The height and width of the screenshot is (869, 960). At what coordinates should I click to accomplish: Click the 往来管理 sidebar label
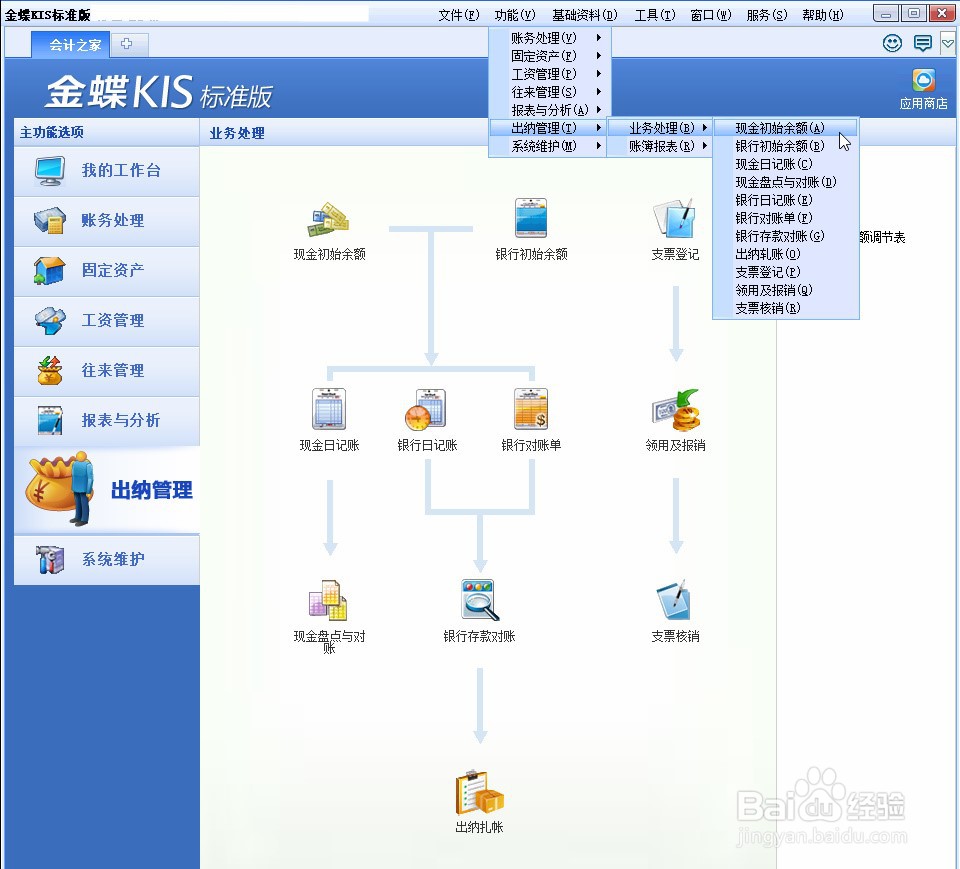pos(113,371)
